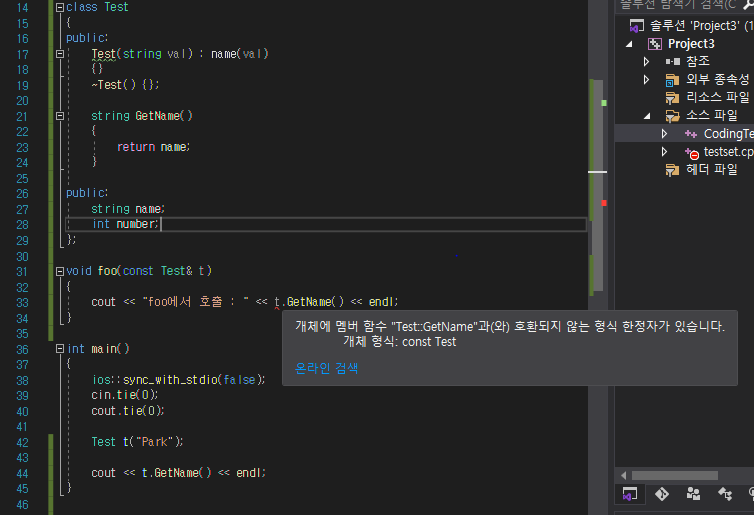Click 'string name;' on line 27
Image resolution: width=754 pixels, height=515 pixels.
click(128, 209)
